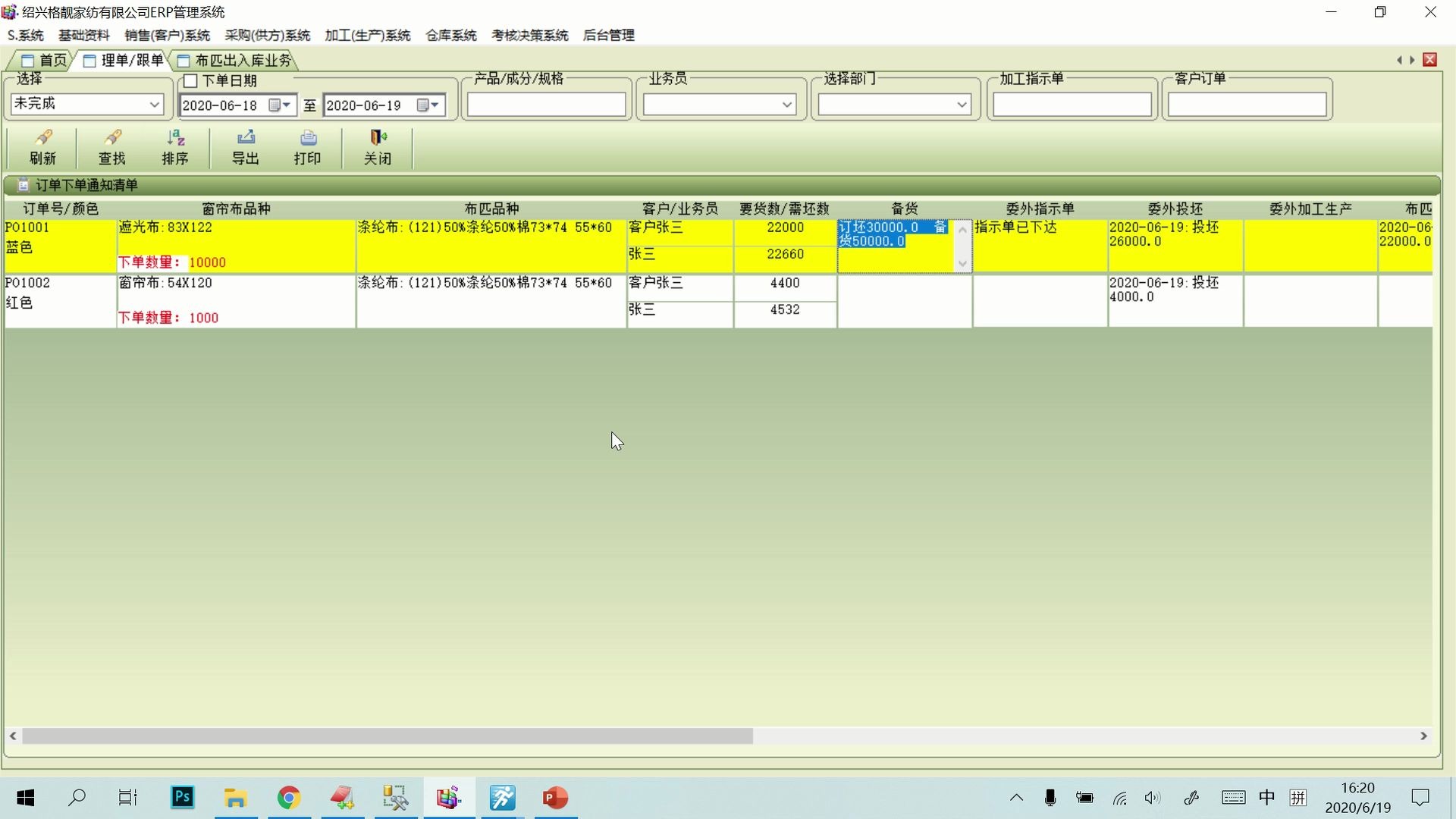The height and width of the screenshot is (819, 1456).
Task: Click down arrow in 备货 cell scroller
Action: 962,264
